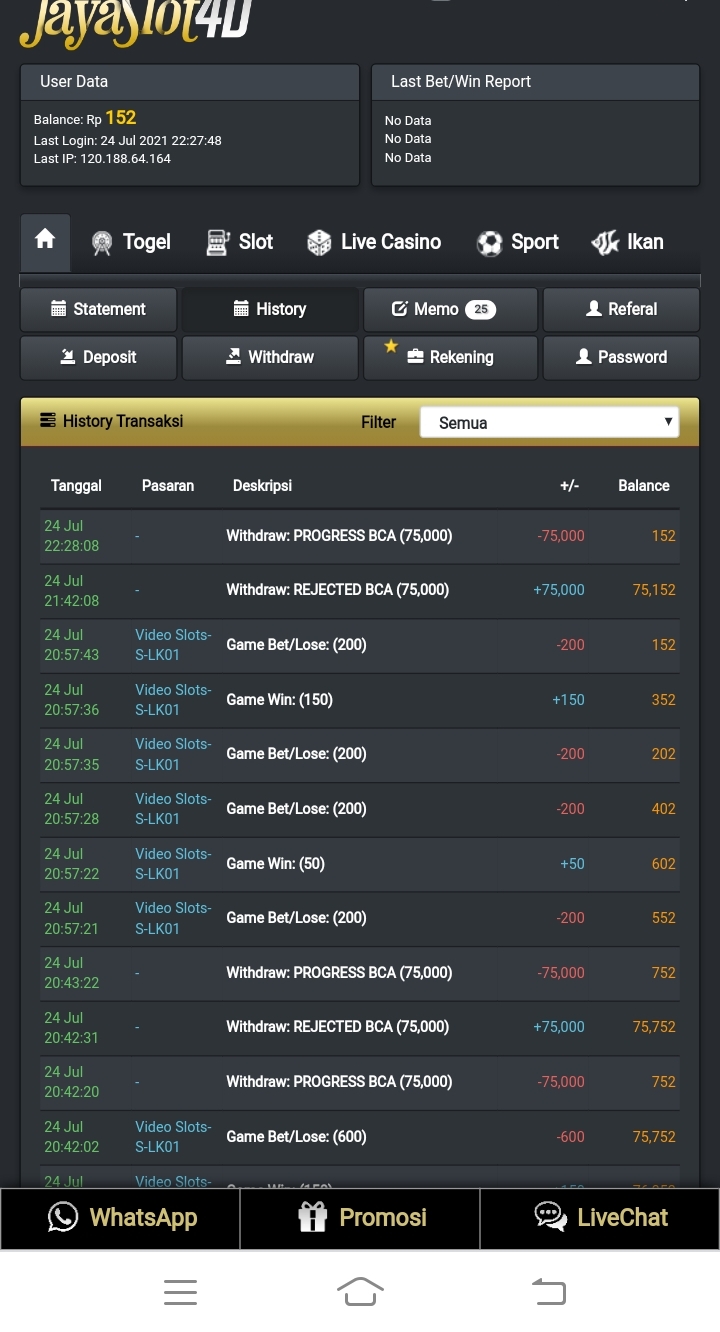720x1332 pixels.
Task: Open the Togel games section
Action: [x=131, y=242]
